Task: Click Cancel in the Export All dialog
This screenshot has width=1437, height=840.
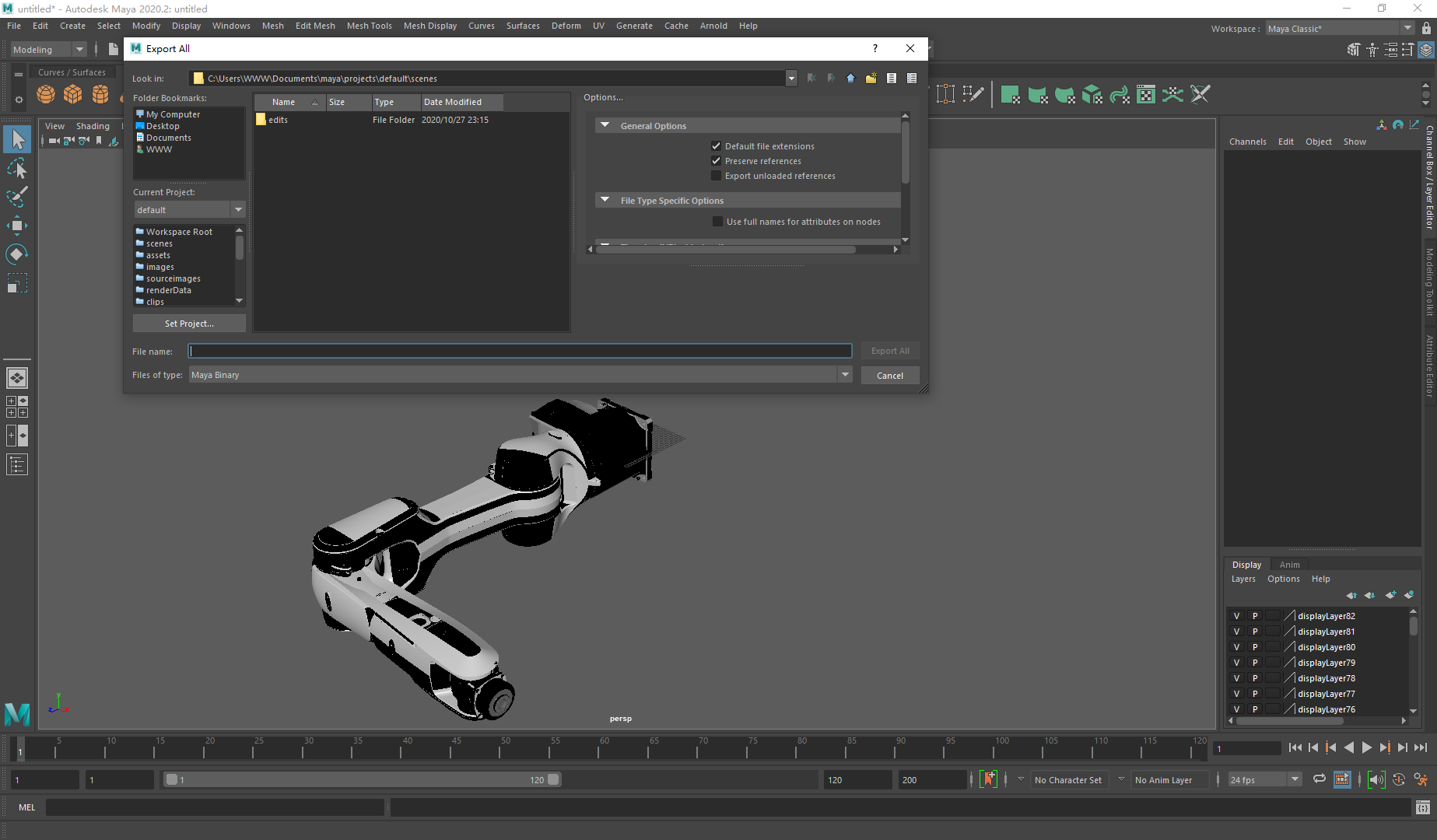Action: click(890, 375)
